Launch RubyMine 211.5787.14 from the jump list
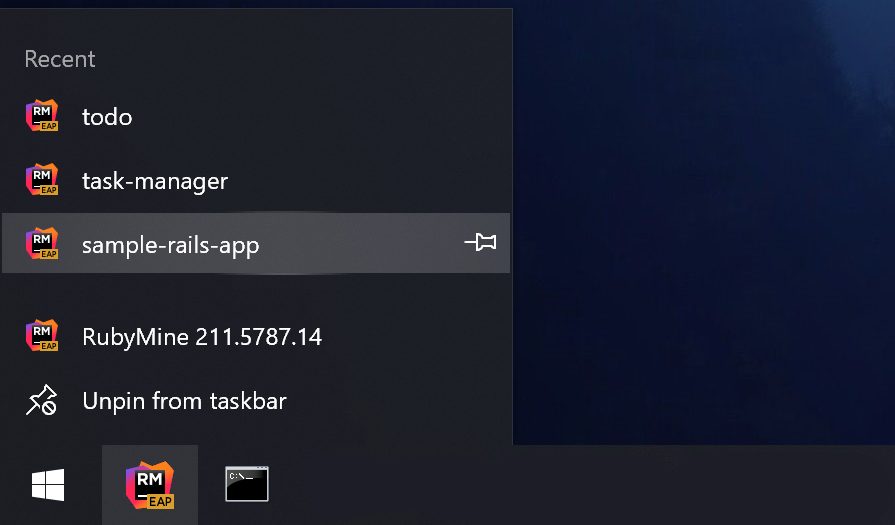 (x=256, y=336)
